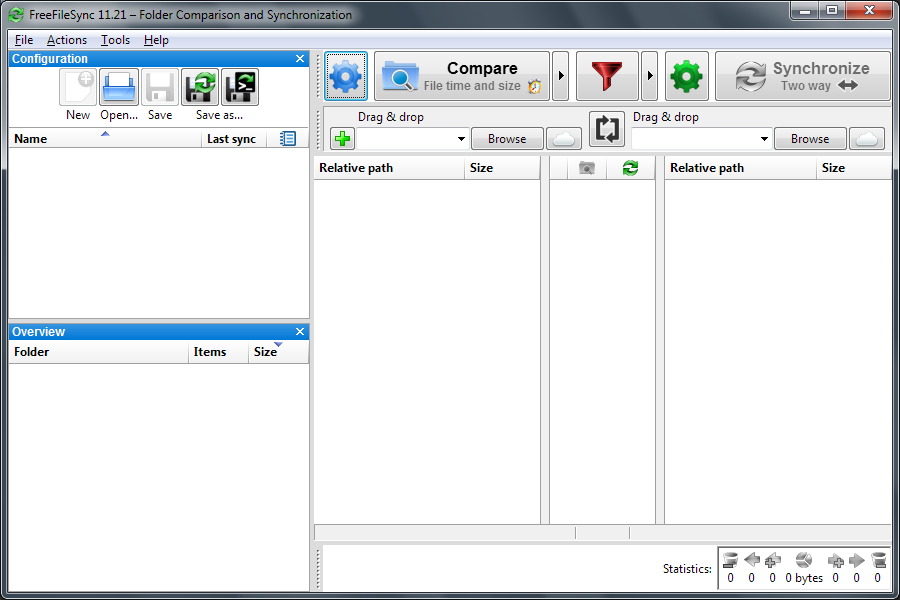
Task: Save as batch job with terminal floppy icon
Action: (240, 87)
